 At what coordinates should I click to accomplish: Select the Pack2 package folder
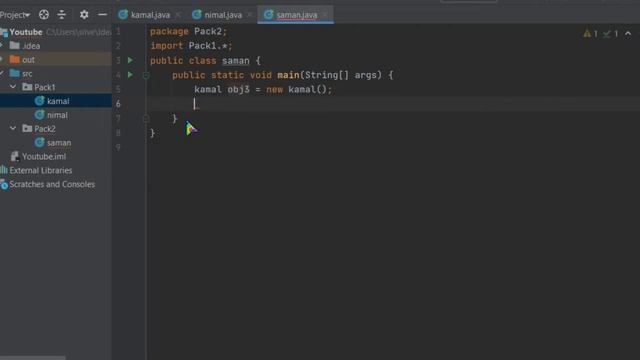point(44,129)
